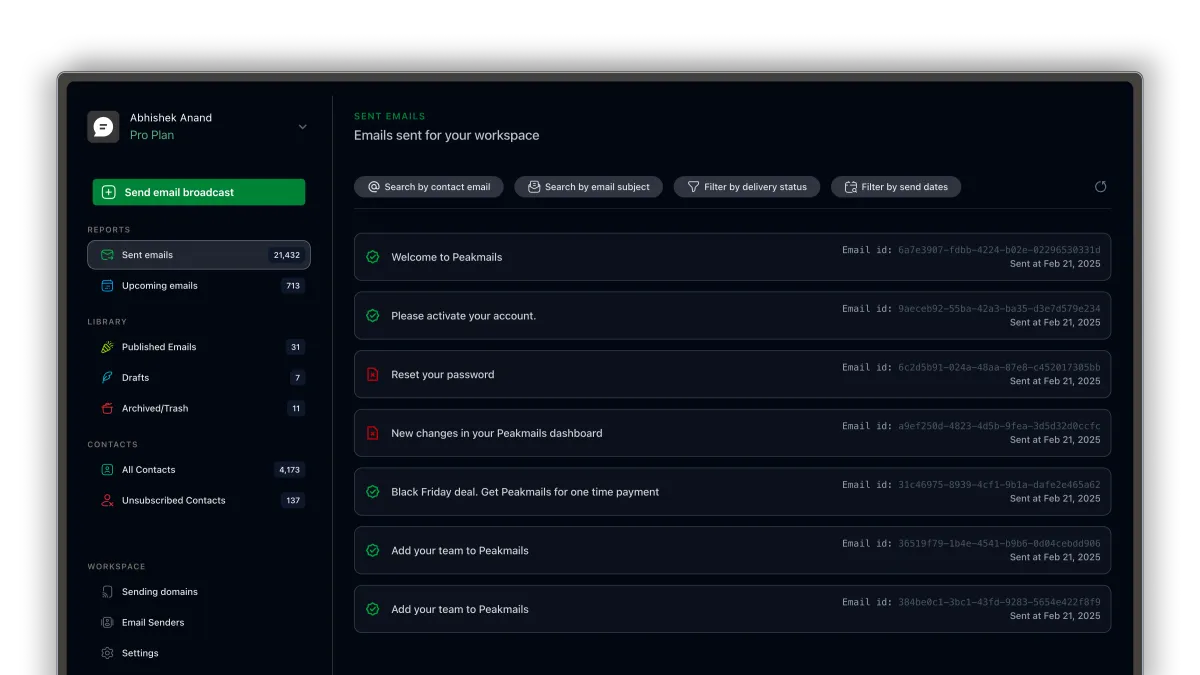Click the envelope icon next to Sent emails
This screenshot has width=1200, height=675.
107,255
